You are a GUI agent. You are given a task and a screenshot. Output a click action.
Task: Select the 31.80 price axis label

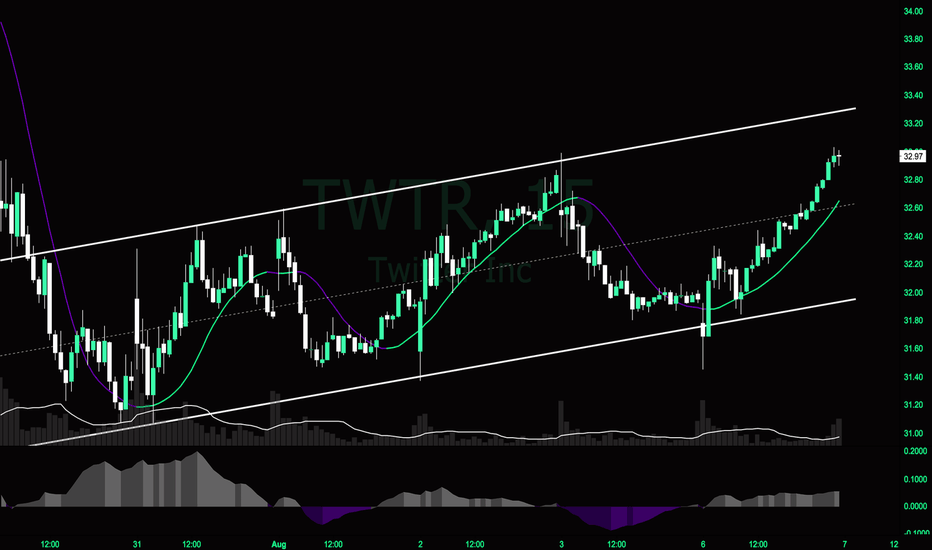click(x=913, y=320)
